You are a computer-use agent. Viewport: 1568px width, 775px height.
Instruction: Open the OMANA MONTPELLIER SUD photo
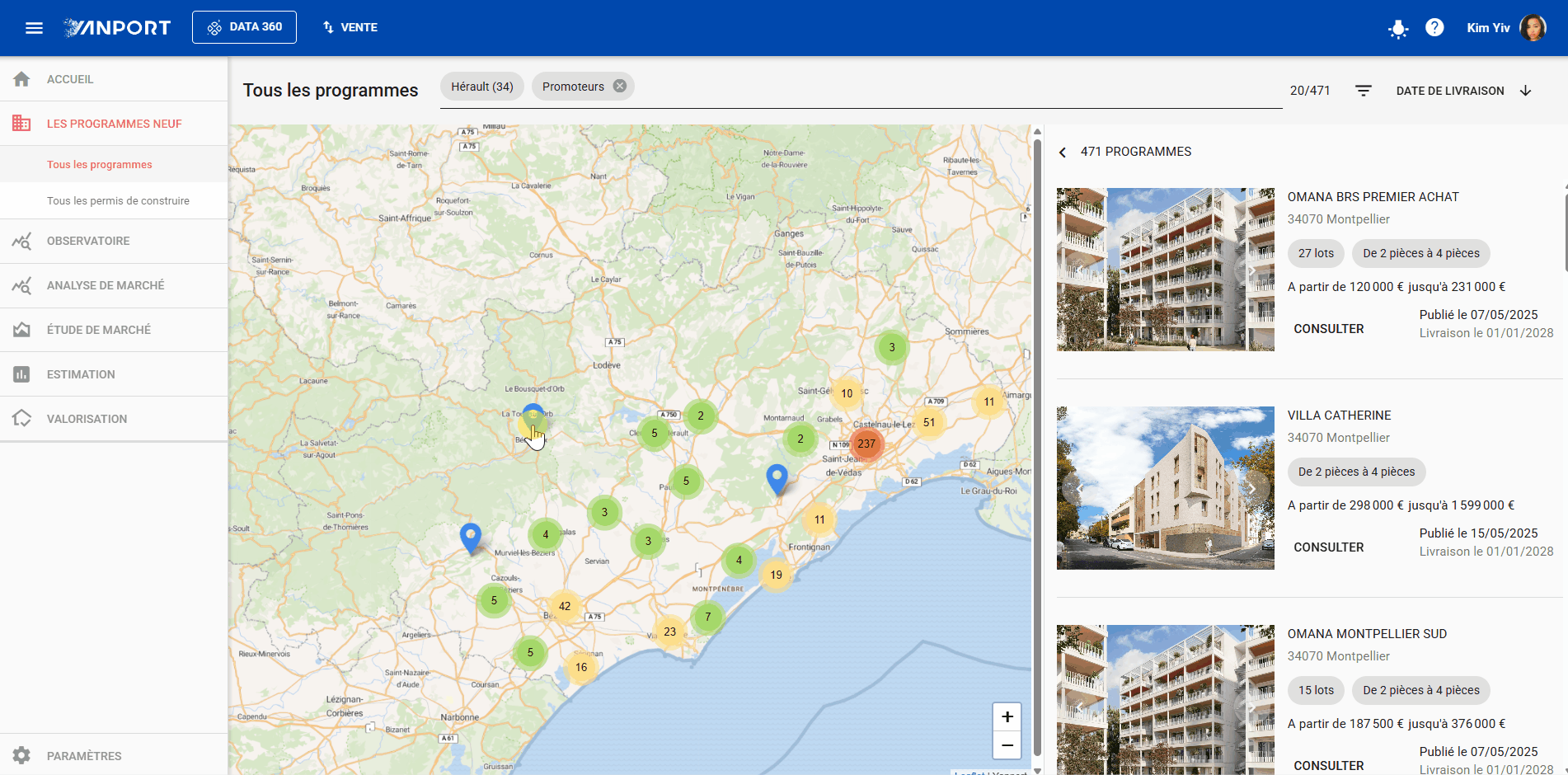(x=1165, y=700)
